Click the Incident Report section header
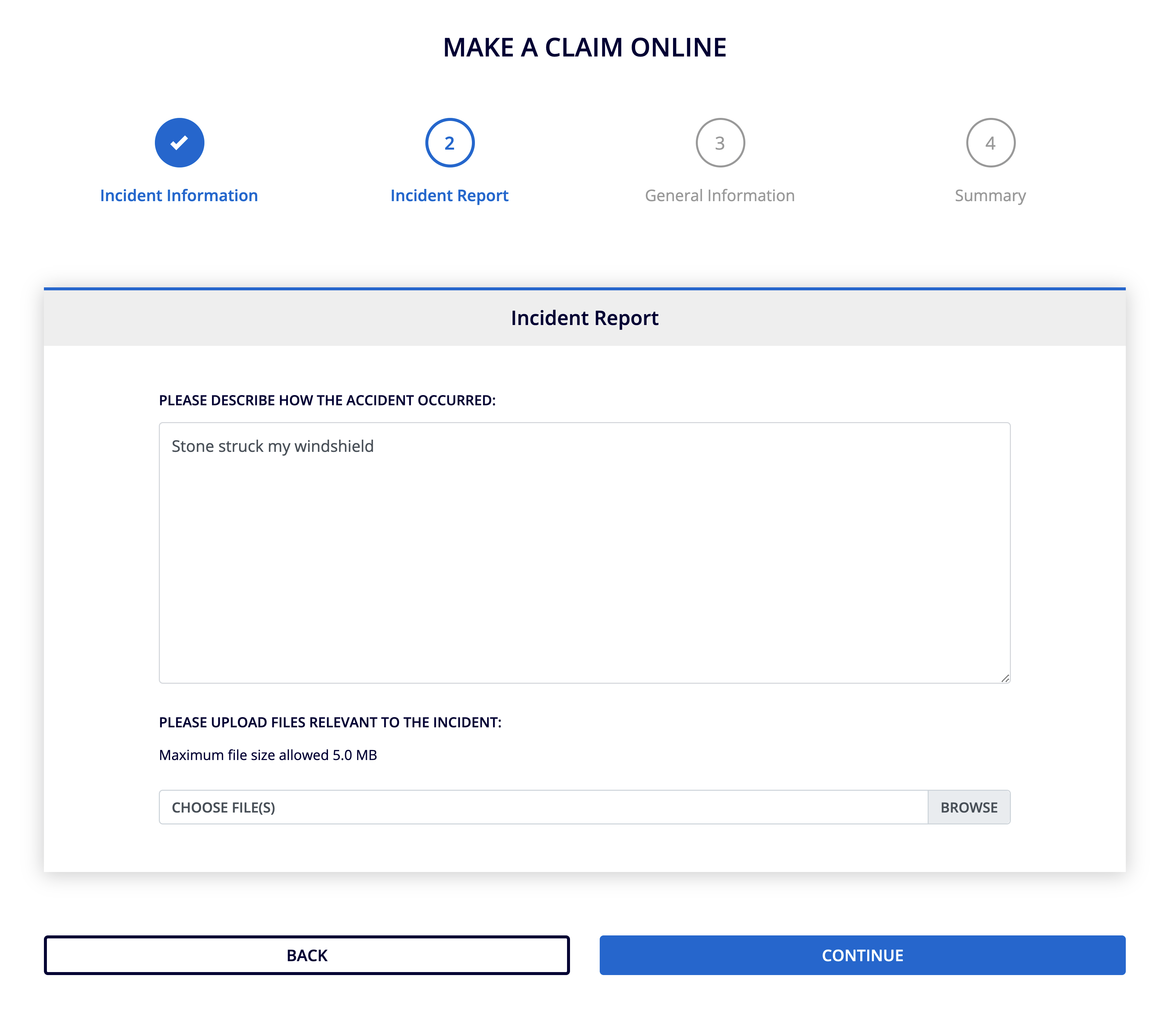This screenshot has width=1176, height=1017. (x=585, y=318)
